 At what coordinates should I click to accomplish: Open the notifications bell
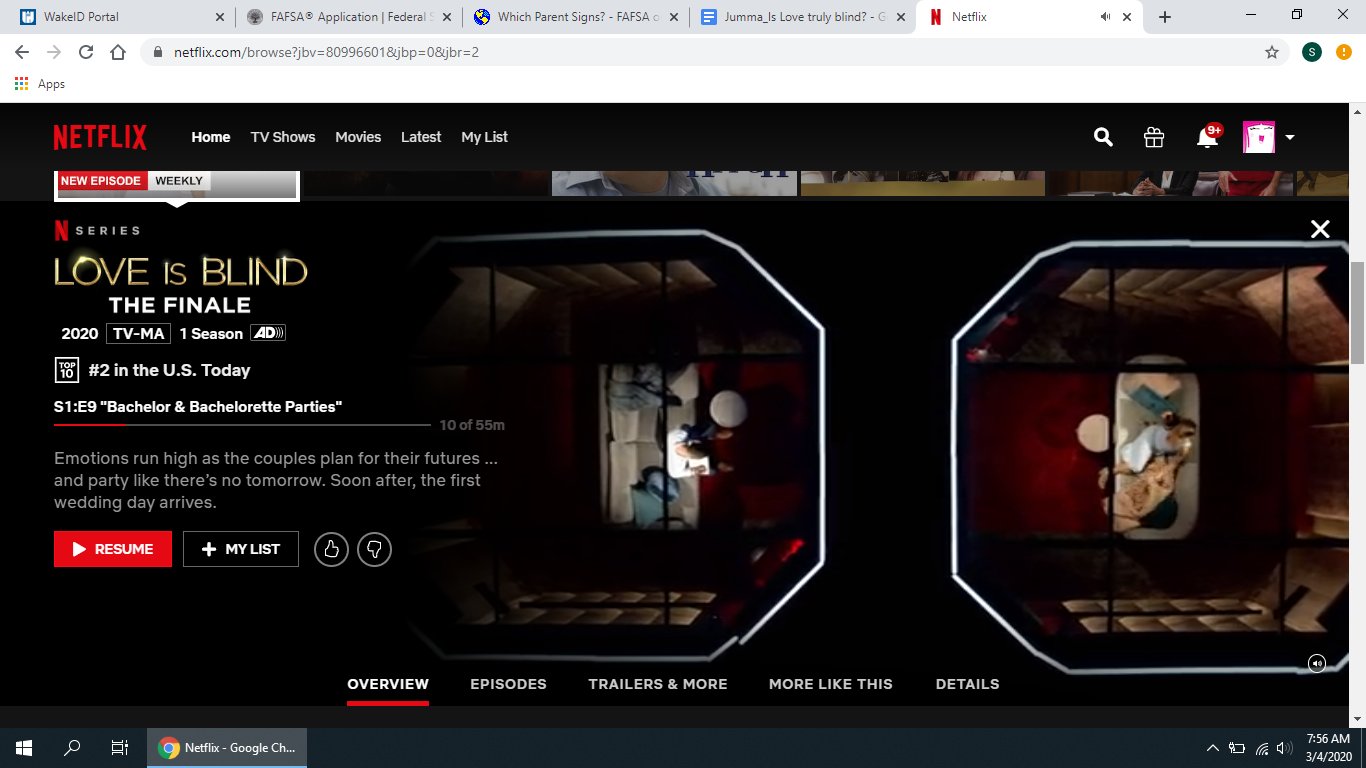(x=1208, y=137)
